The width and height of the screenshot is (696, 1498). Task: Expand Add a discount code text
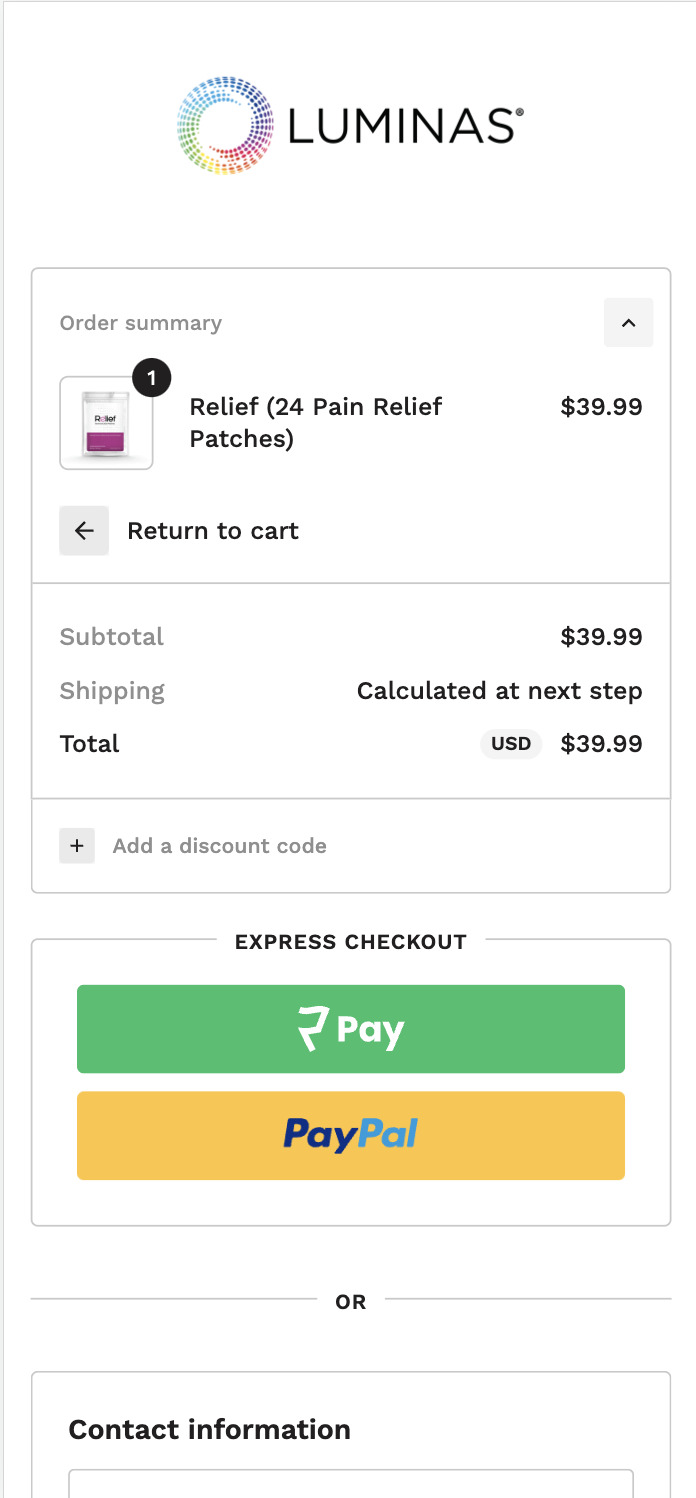click(219, 846)
